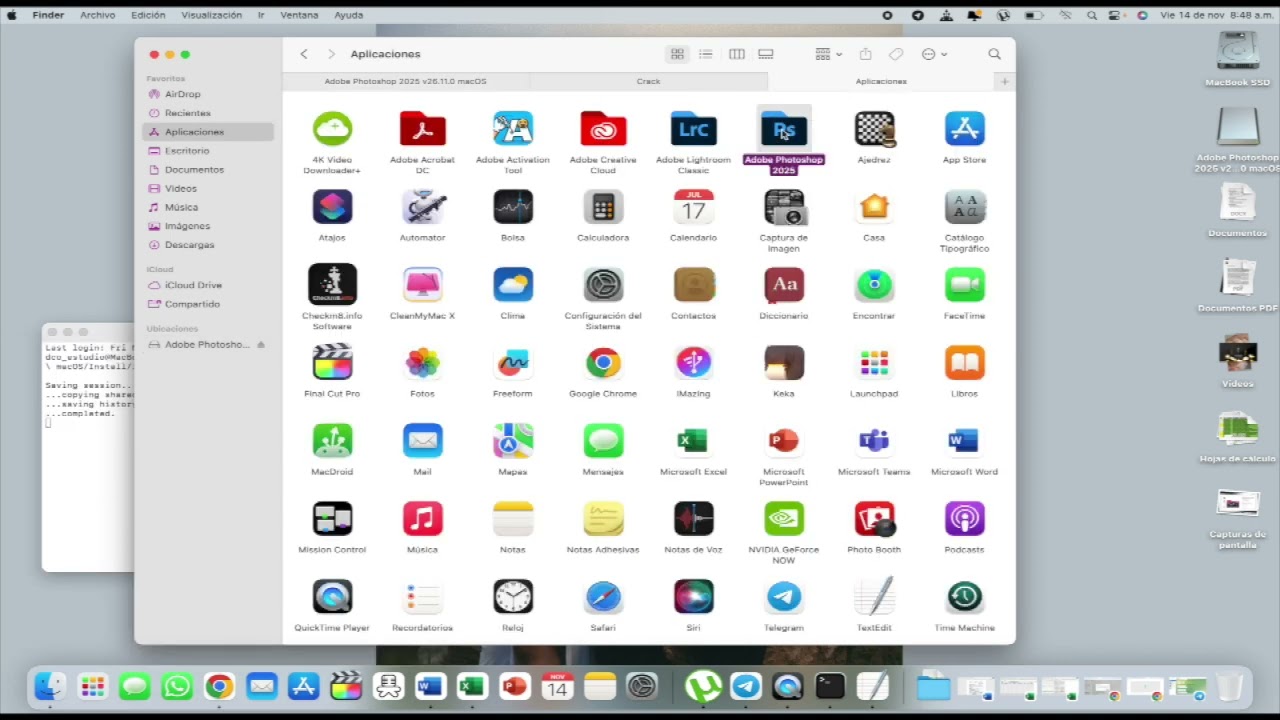Select Captura de Imagen app icon

pos(783,207)
